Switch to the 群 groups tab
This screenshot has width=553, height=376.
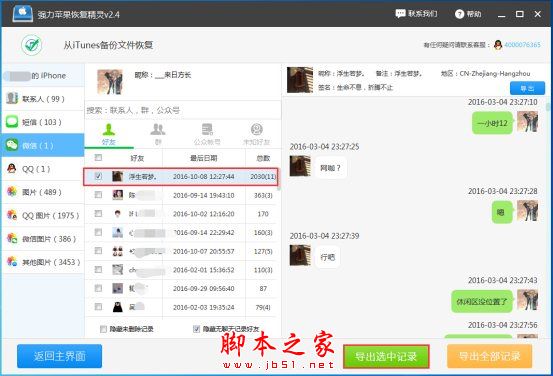coord(158,134)
